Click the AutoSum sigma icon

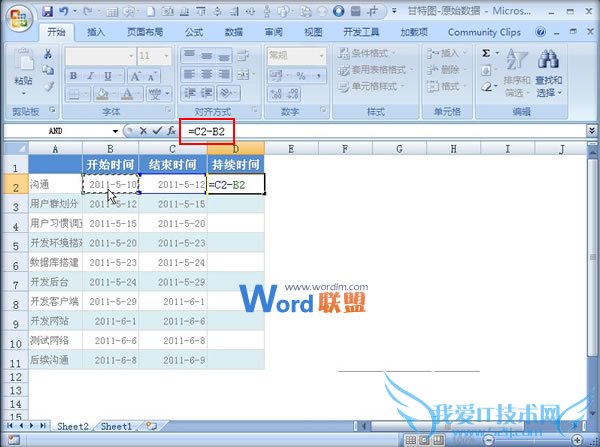point(486,53)
